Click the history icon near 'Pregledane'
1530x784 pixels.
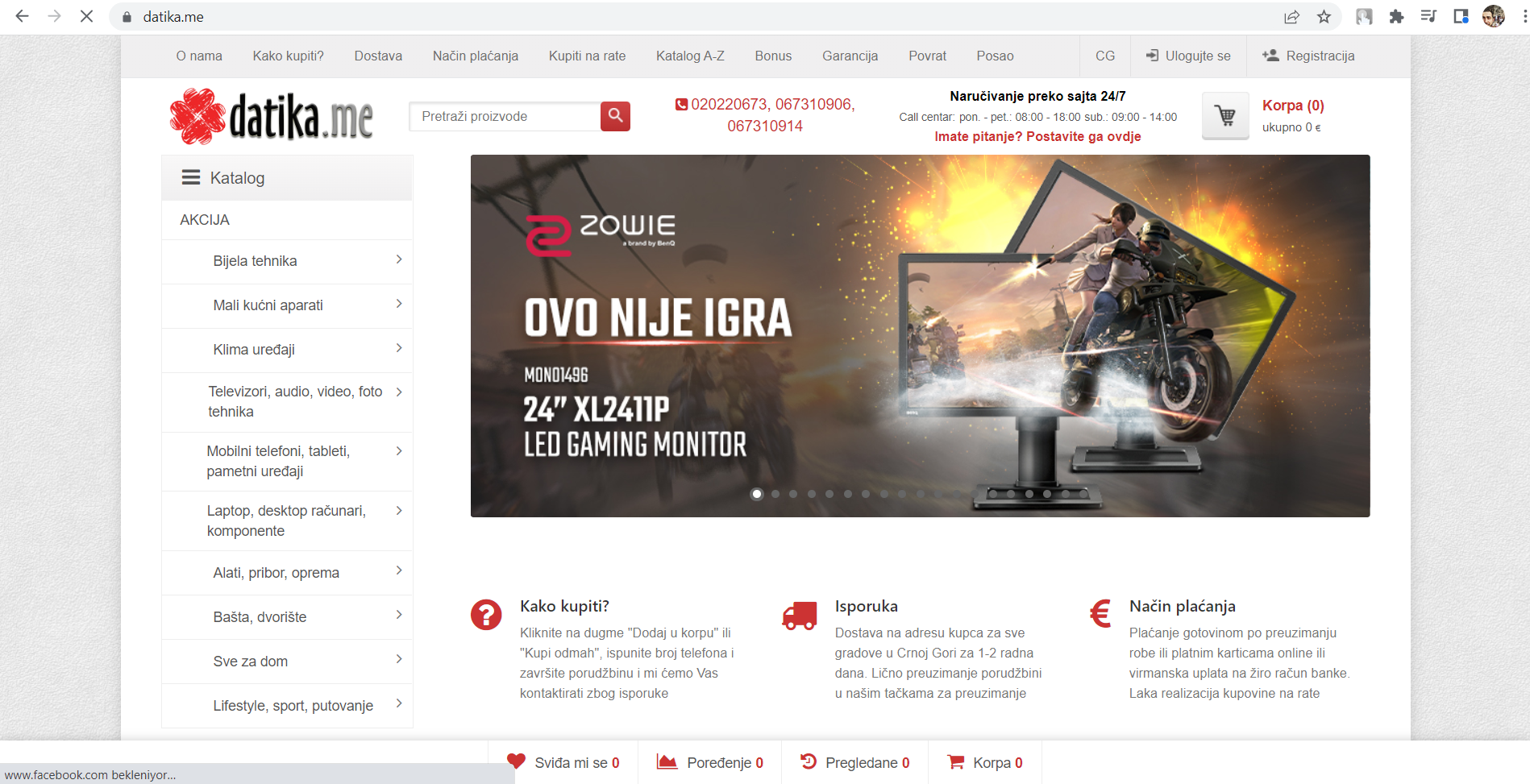pyautogui.click(x=809, y=761)
